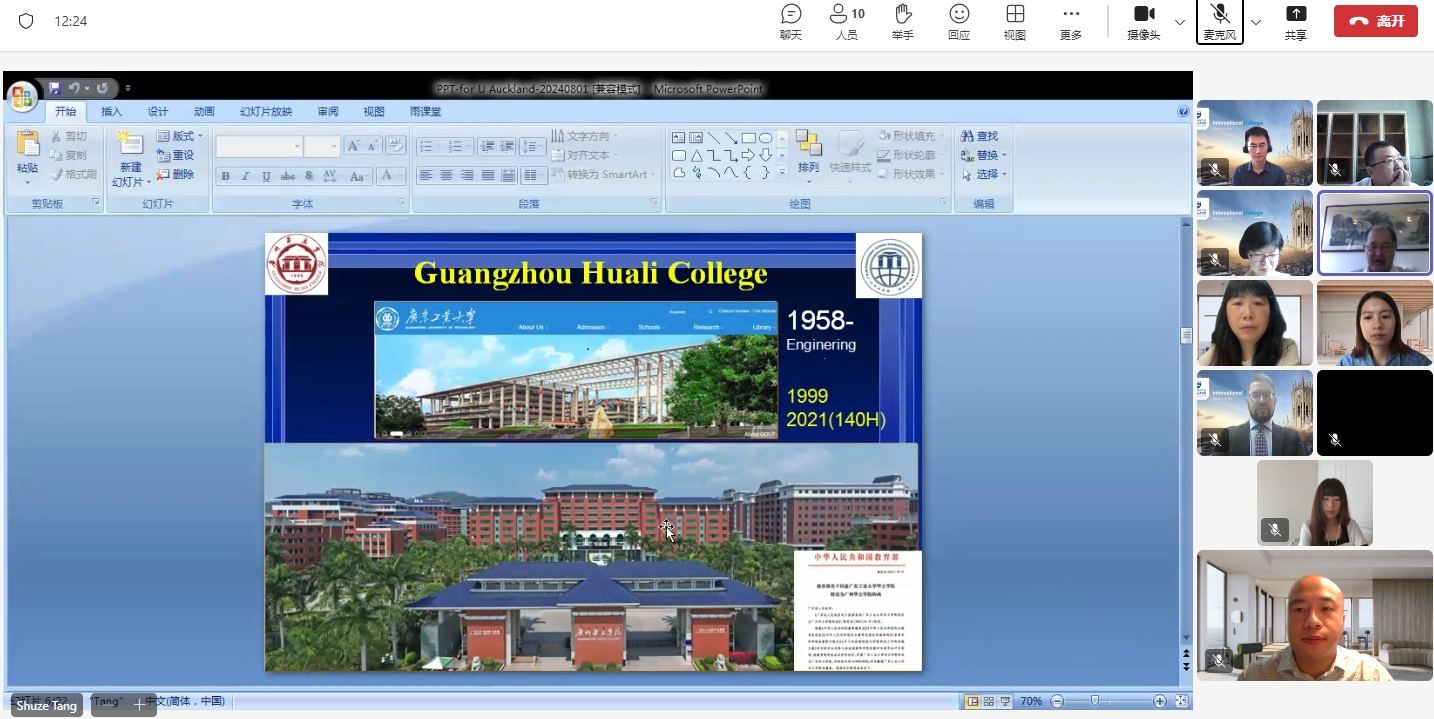
Task: Open the font name combo box
Action: (258, 147)
